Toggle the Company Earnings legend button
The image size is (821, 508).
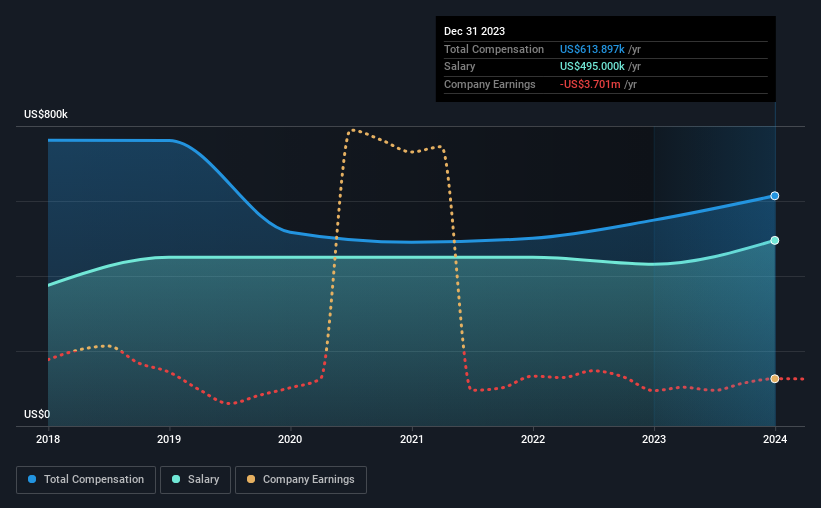[301, 480]
